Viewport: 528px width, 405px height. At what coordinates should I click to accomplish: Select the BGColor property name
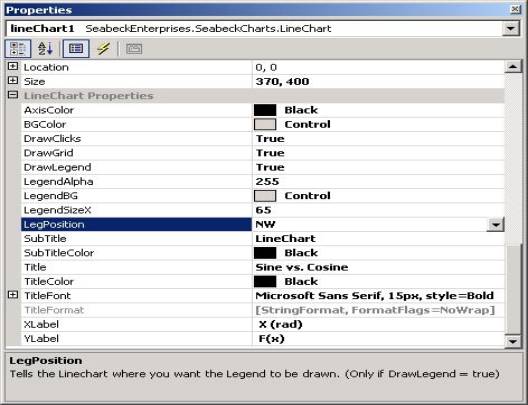[x=45, y=124]
